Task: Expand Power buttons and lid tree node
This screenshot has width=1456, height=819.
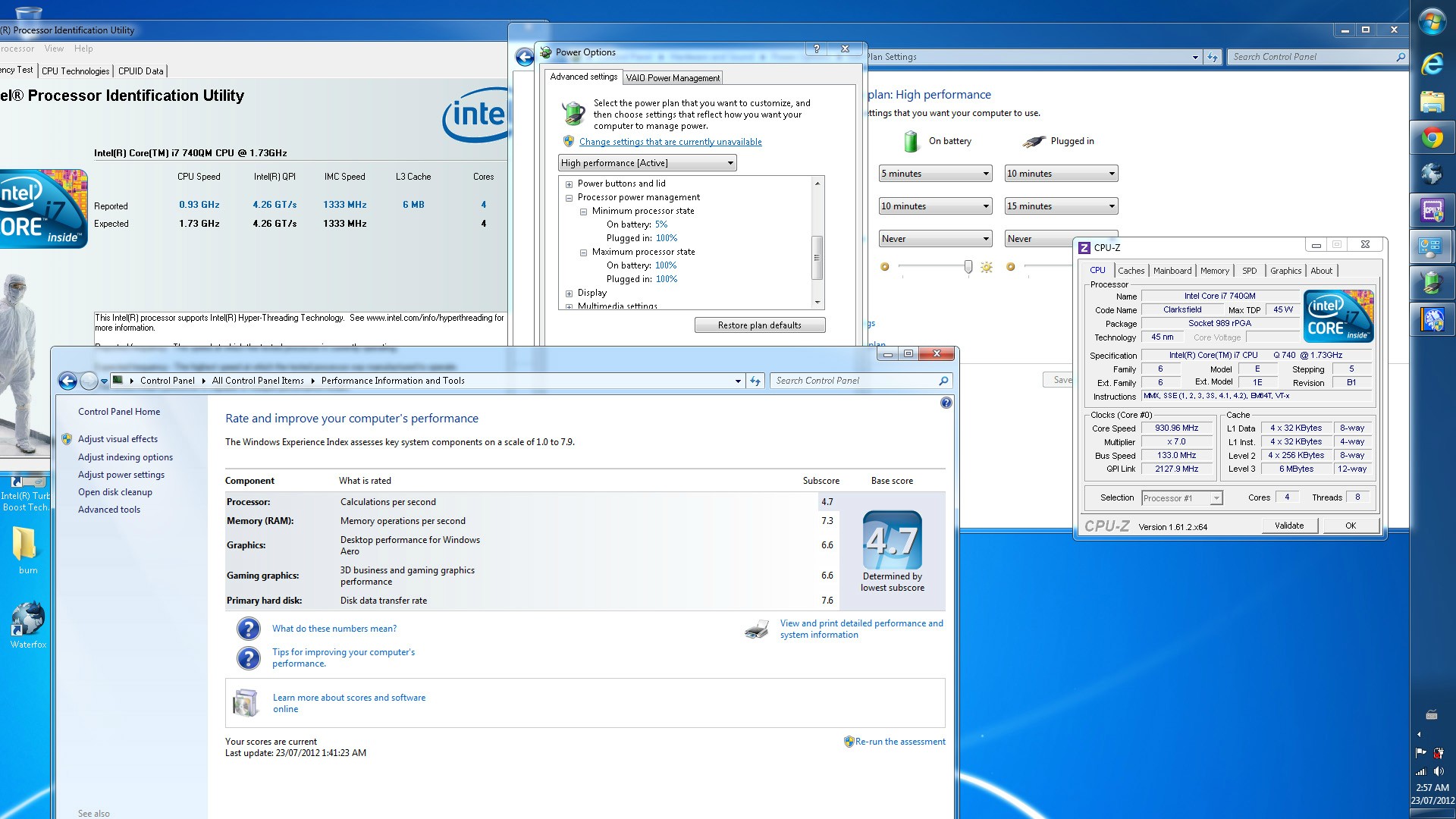Action: 569,184
